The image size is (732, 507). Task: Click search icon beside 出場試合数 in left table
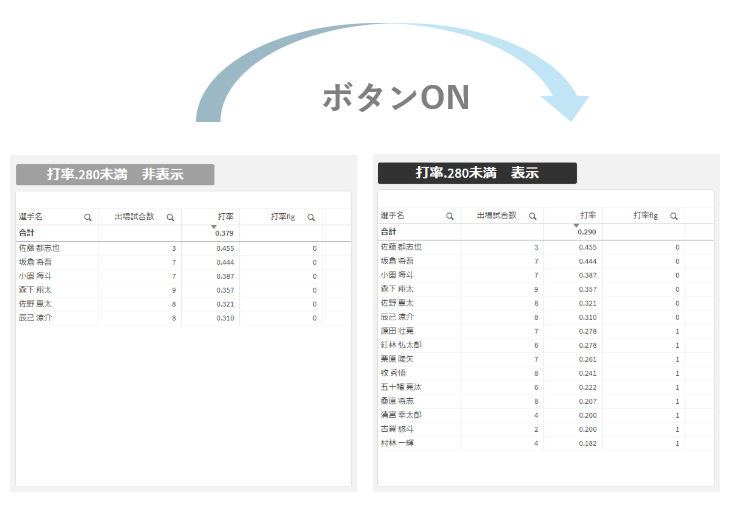click(x=170, y=217)
